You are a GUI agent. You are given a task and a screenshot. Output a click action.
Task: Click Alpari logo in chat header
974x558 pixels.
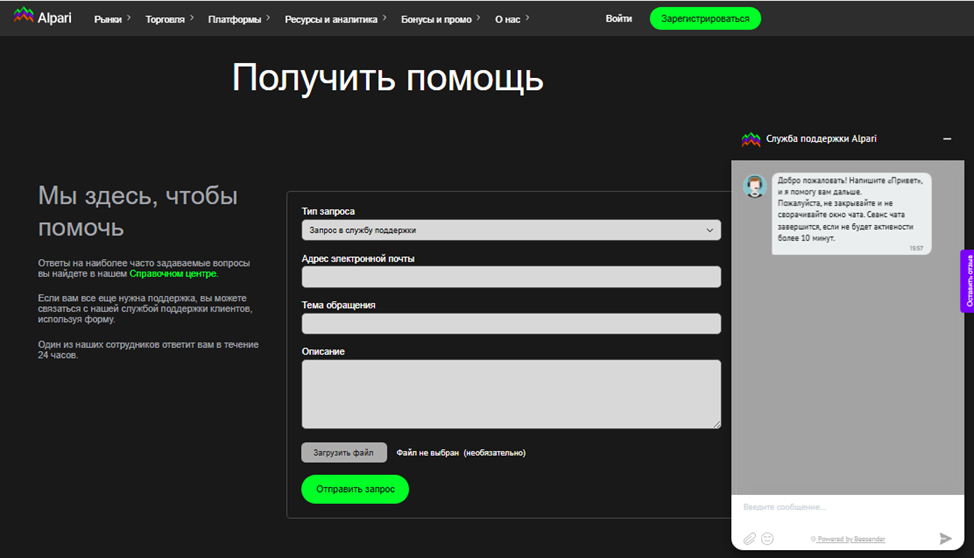(751, 139)
